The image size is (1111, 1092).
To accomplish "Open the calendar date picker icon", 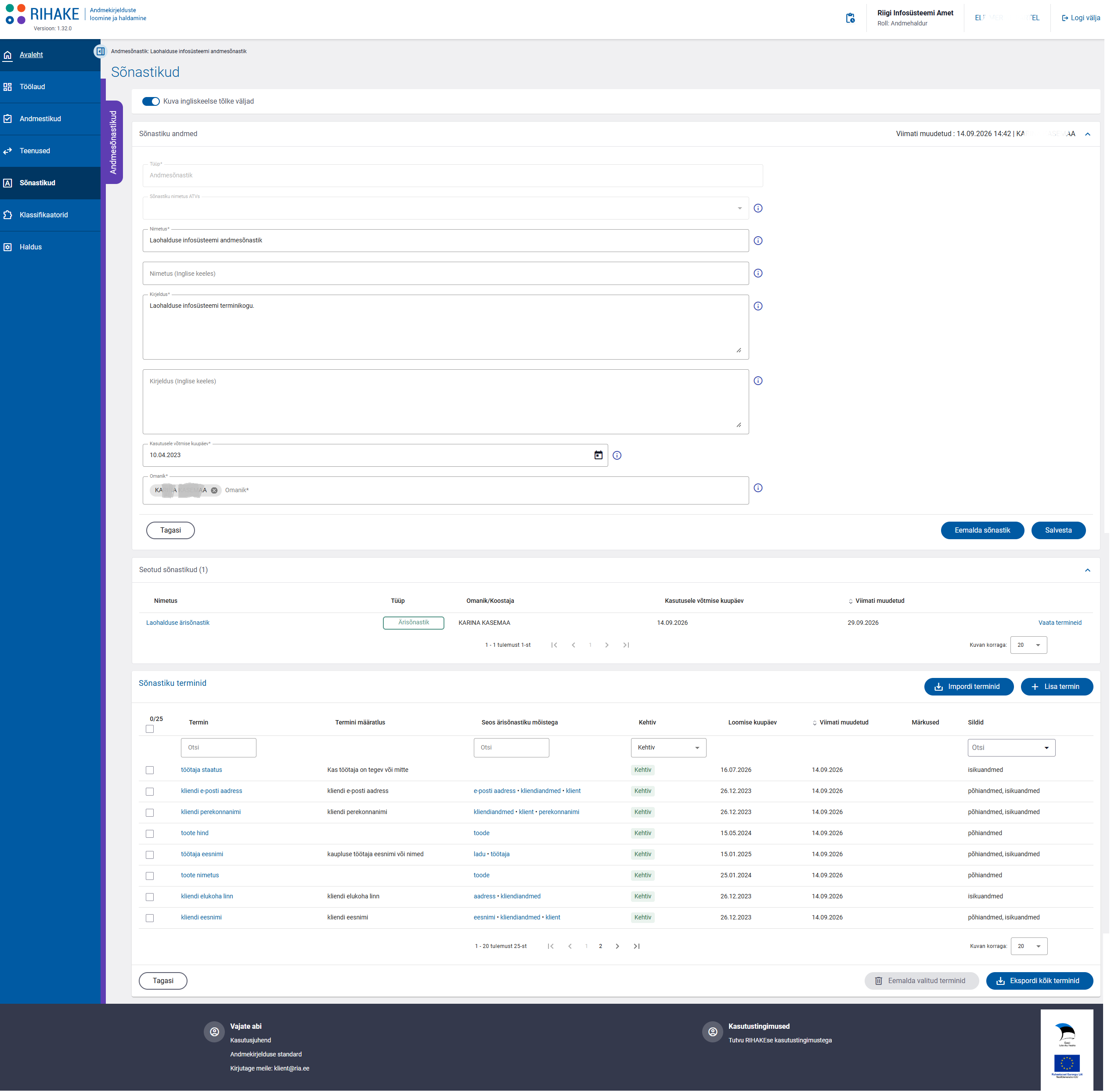I will (x=598, y=455).
